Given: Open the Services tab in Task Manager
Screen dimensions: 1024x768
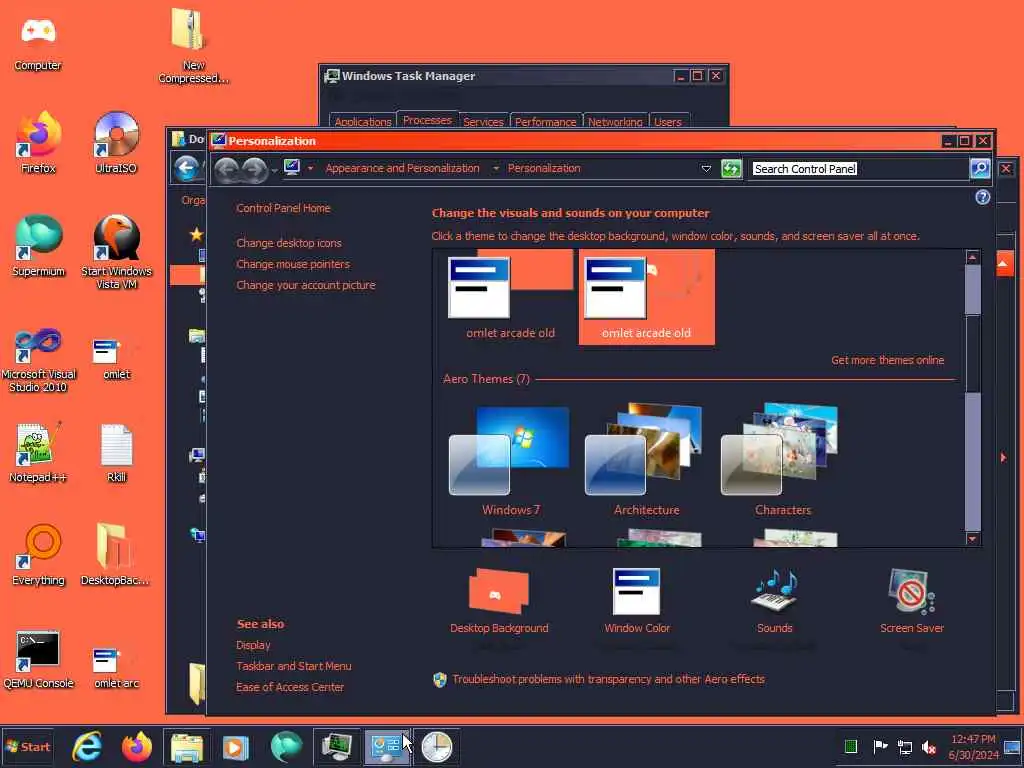Looking at the screenshot, I should (483, 121).
